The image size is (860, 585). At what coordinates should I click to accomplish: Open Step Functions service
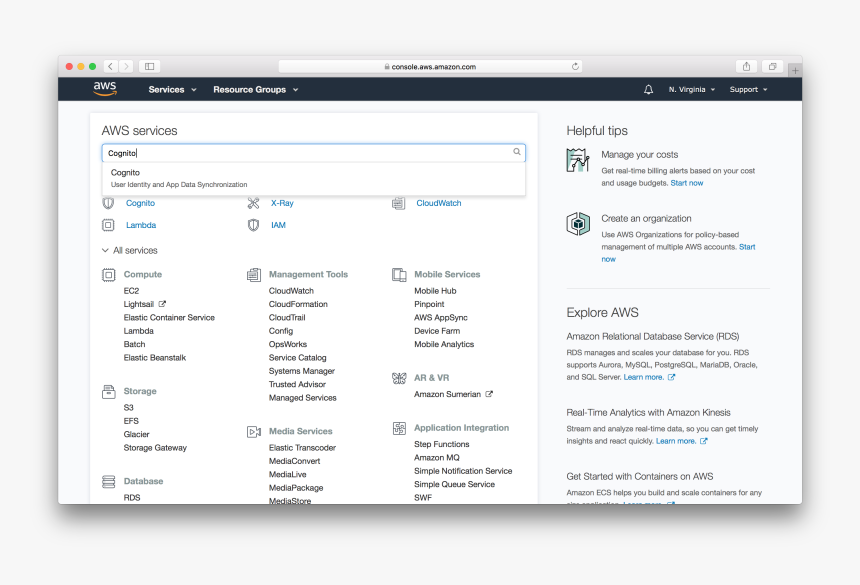point(442,444)
